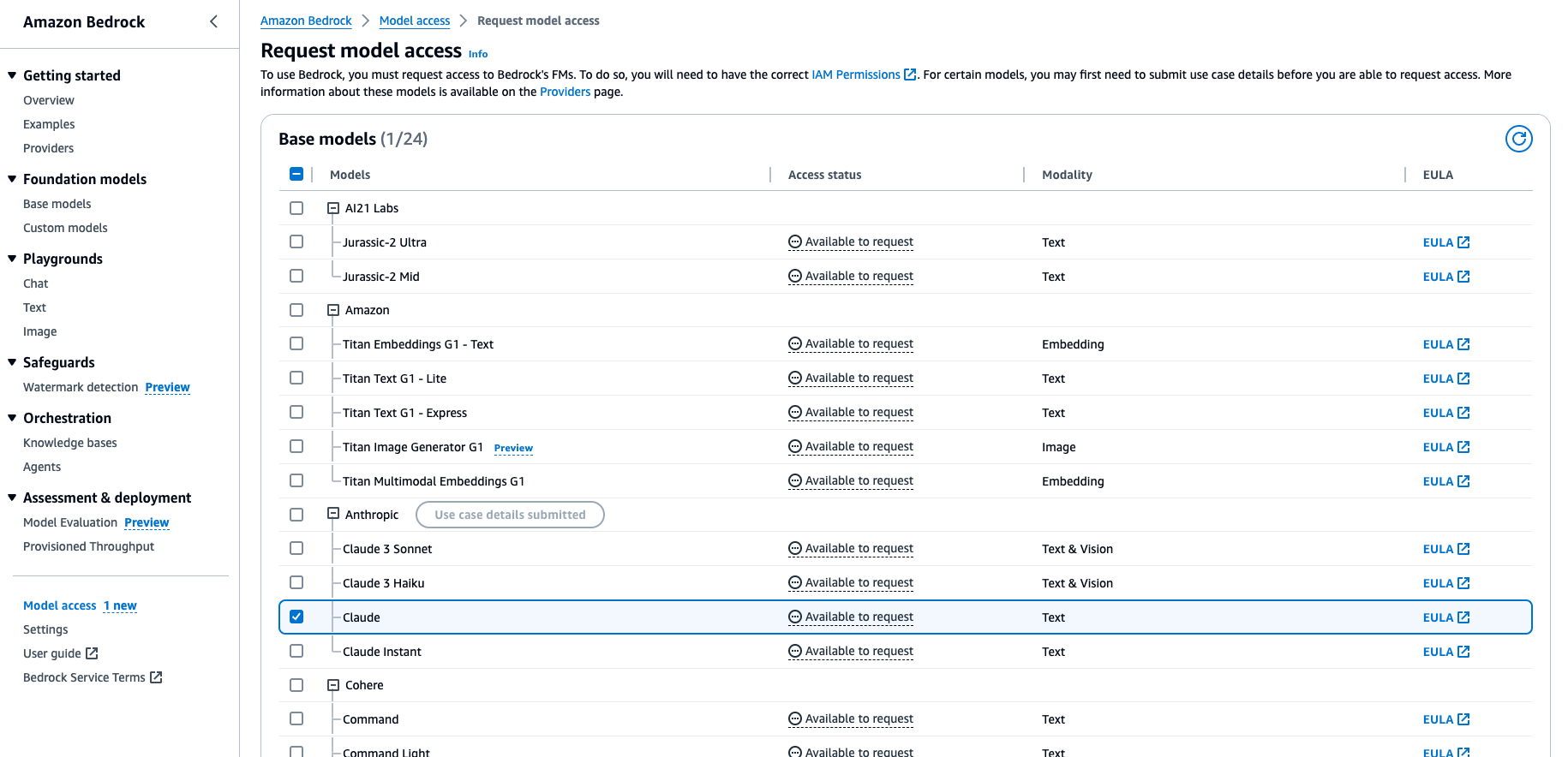Open the Overview page
Viewport: 1568px width, 757px height.
49,100
